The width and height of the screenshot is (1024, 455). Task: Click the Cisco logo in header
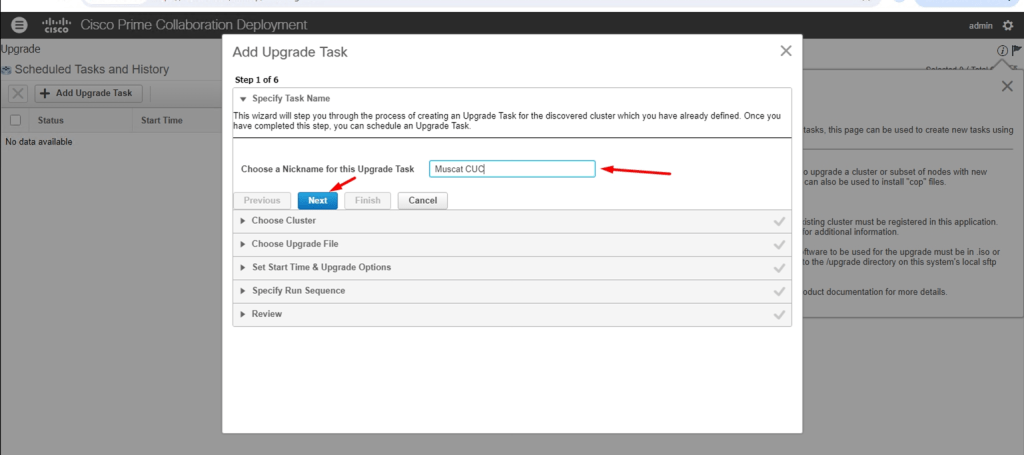tap(56, 25)
